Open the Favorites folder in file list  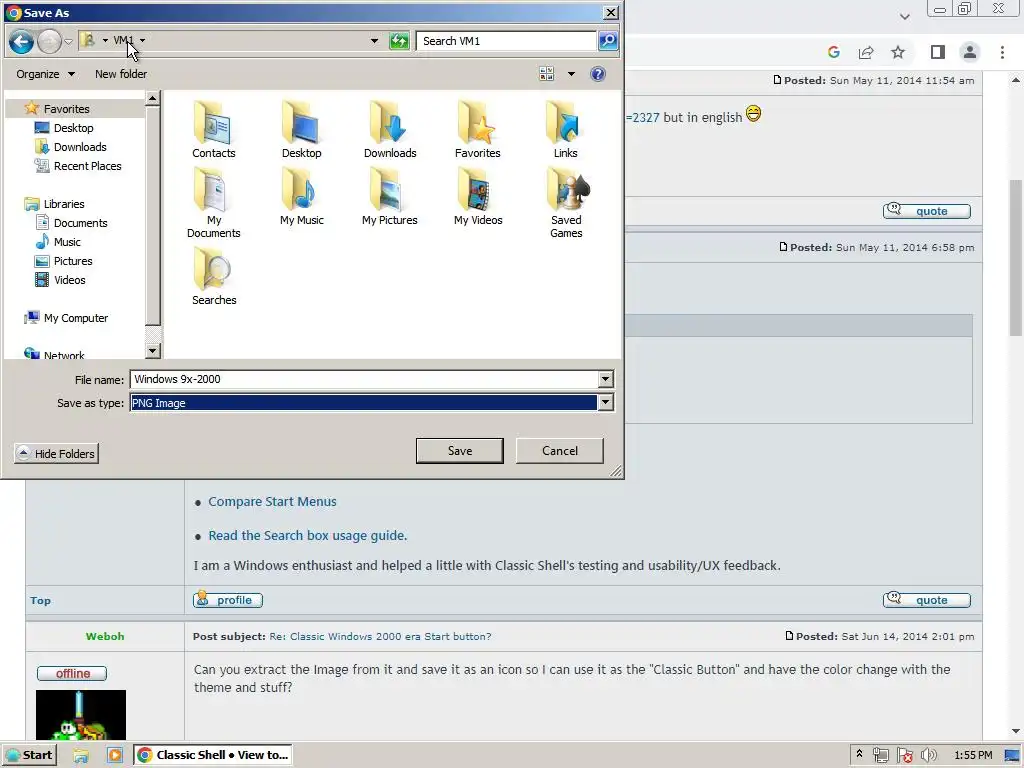point(477,129)
